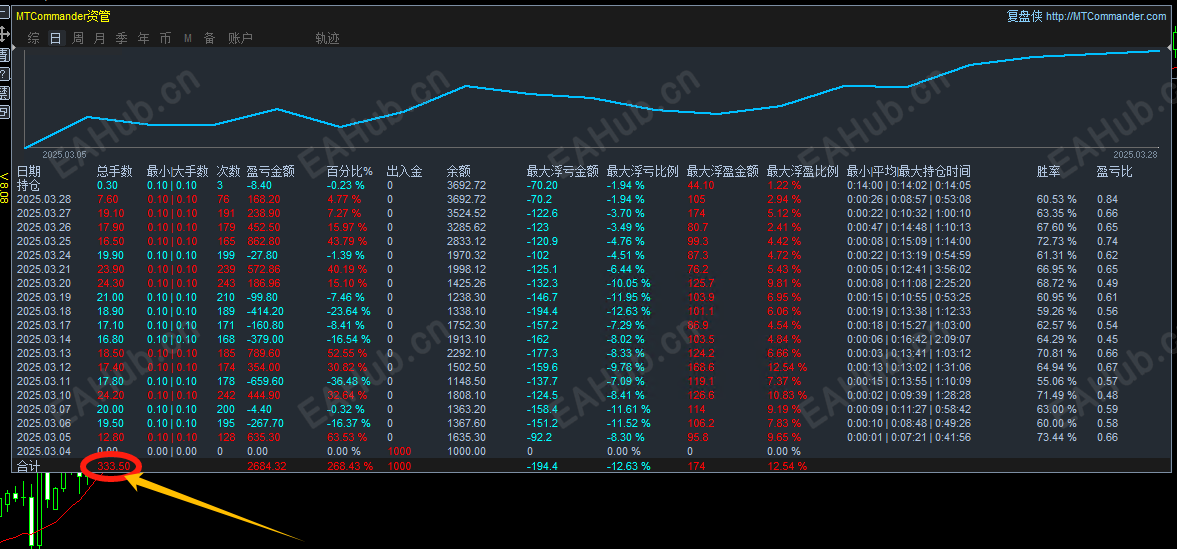Click the percentage 63.53 %
The width and height of the screenshot is (1177, 549).
pyautogui.click(x=346, y=437)
